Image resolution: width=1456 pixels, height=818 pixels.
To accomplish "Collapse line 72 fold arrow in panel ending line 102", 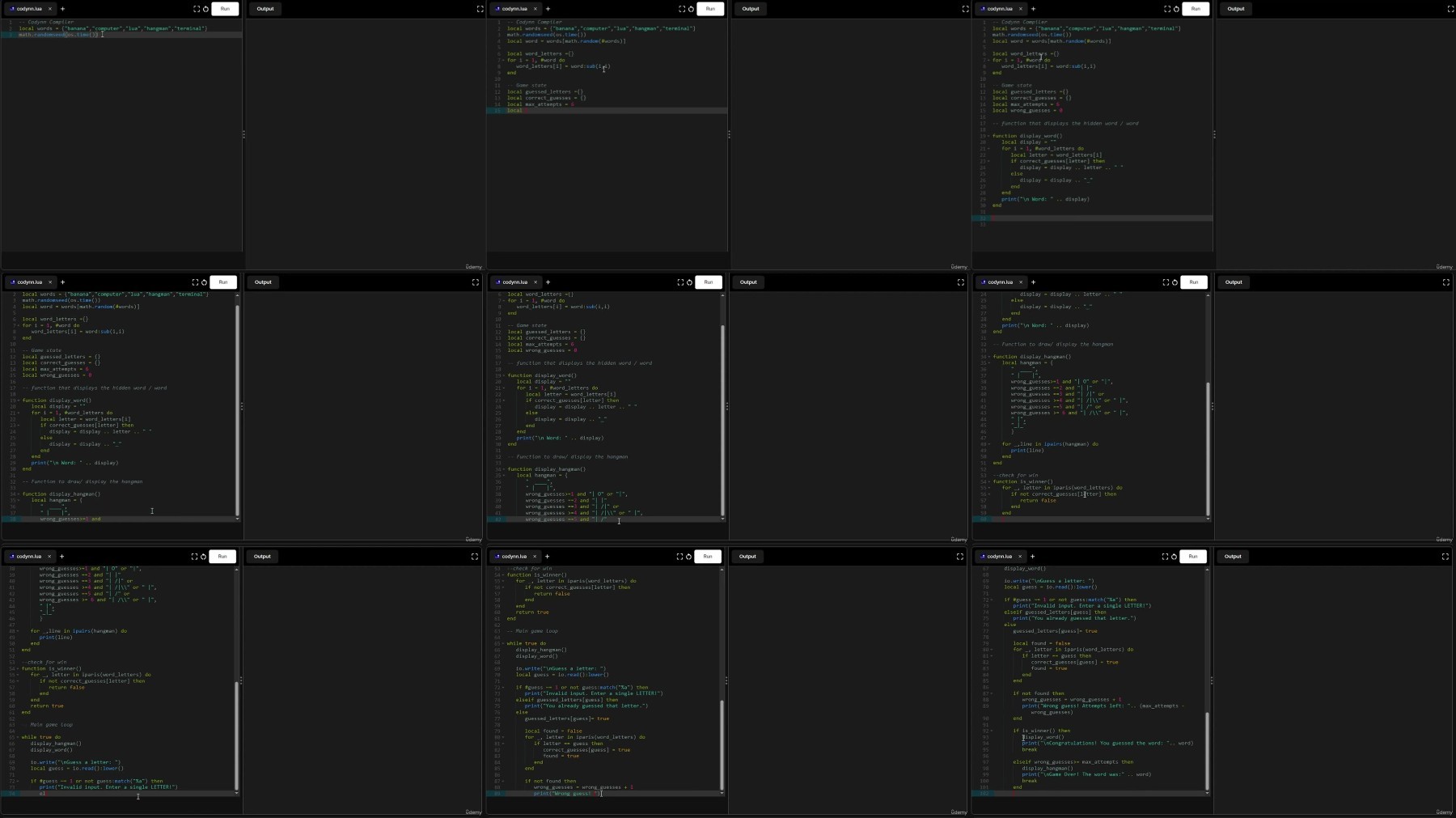I will (993, 600).
